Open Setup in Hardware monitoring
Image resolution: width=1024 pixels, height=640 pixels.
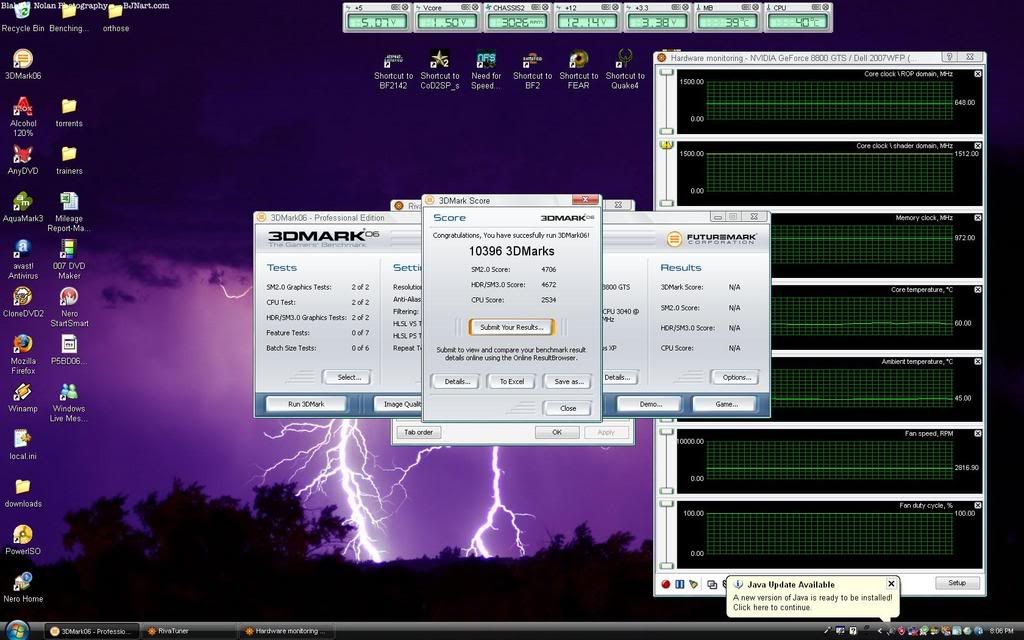957,583
